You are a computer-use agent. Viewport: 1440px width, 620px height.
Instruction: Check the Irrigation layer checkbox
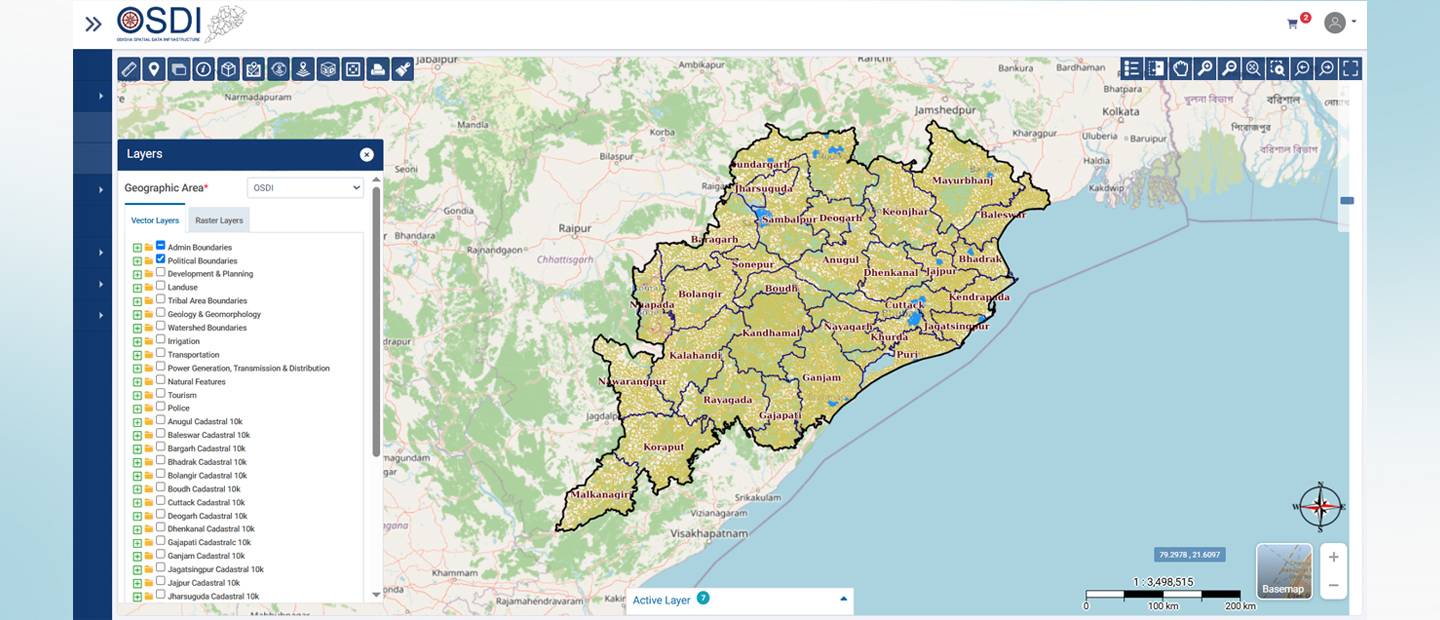[x=160, y=340]
